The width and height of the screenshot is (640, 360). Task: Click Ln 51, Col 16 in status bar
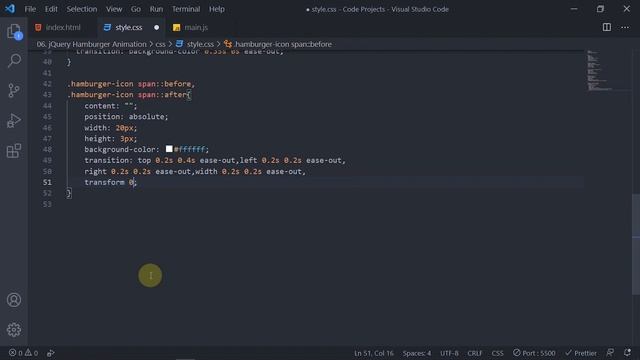(374, 353)
